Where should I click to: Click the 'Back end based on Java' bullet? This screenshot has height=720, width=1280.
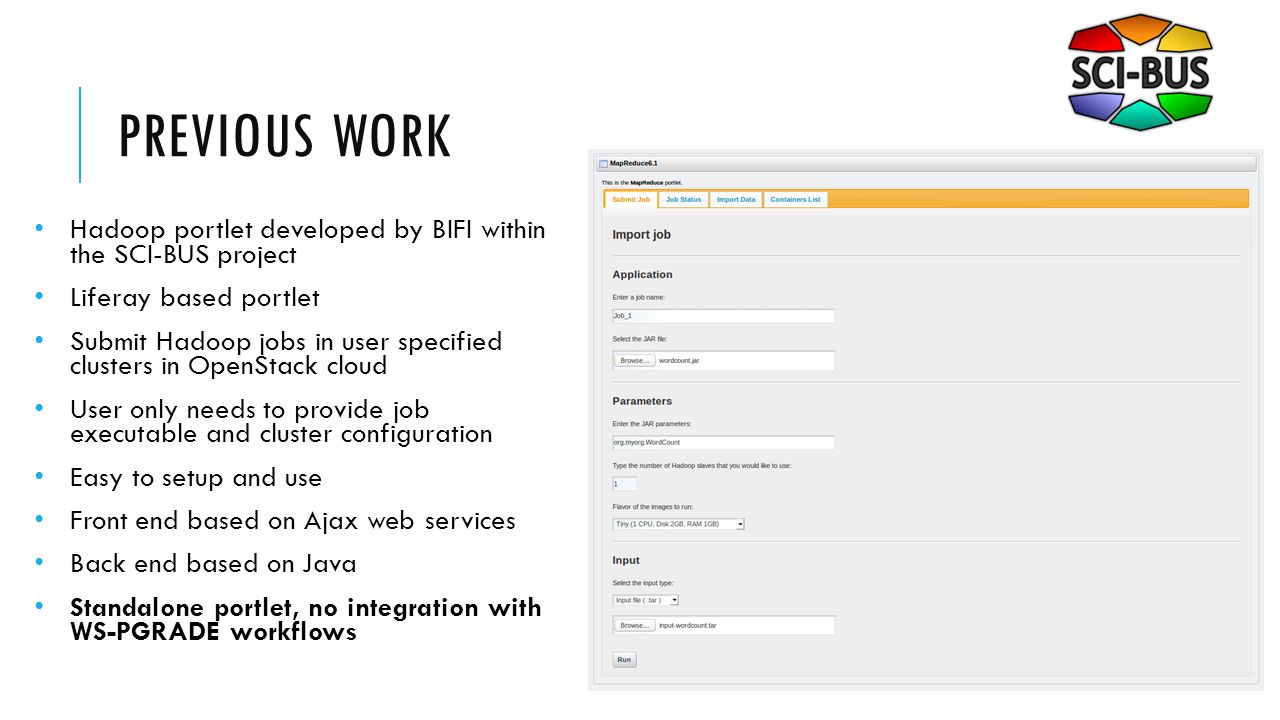point(213,564)
